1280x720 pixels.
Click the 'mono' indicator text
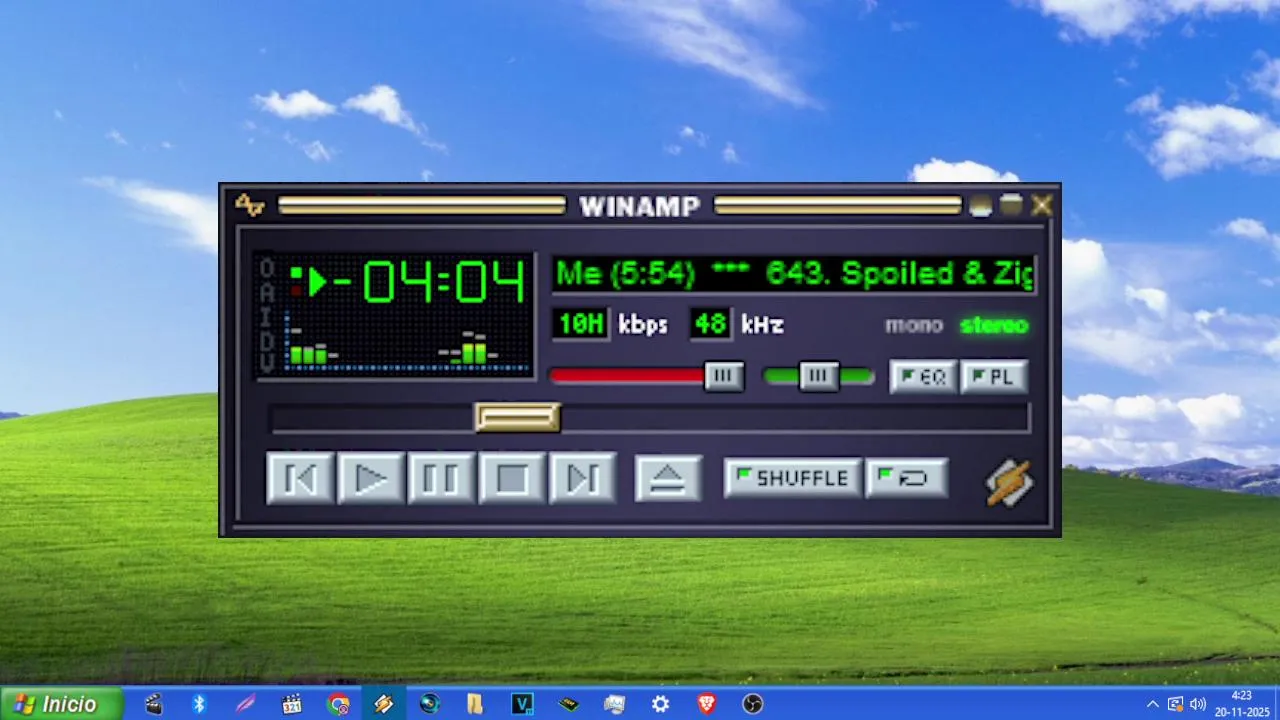[914, 325]
